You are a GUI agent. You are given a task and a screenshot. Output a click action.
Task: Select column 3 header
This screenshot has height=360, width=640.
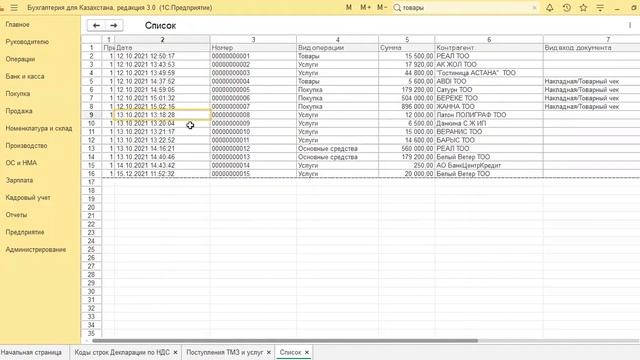(253, 39)
